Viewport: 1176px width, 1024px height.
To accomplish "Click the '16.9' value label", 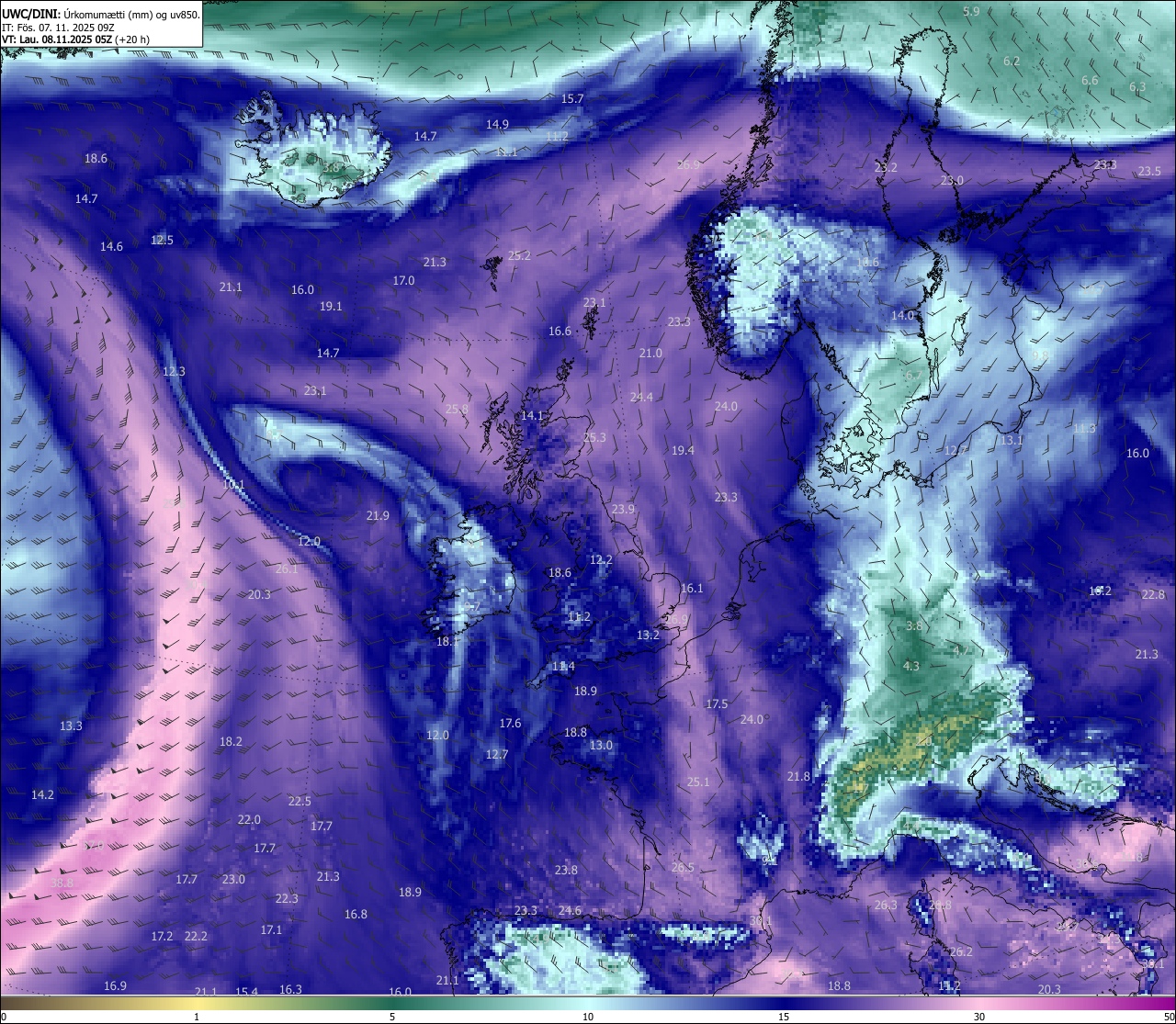I will (115, 985).
